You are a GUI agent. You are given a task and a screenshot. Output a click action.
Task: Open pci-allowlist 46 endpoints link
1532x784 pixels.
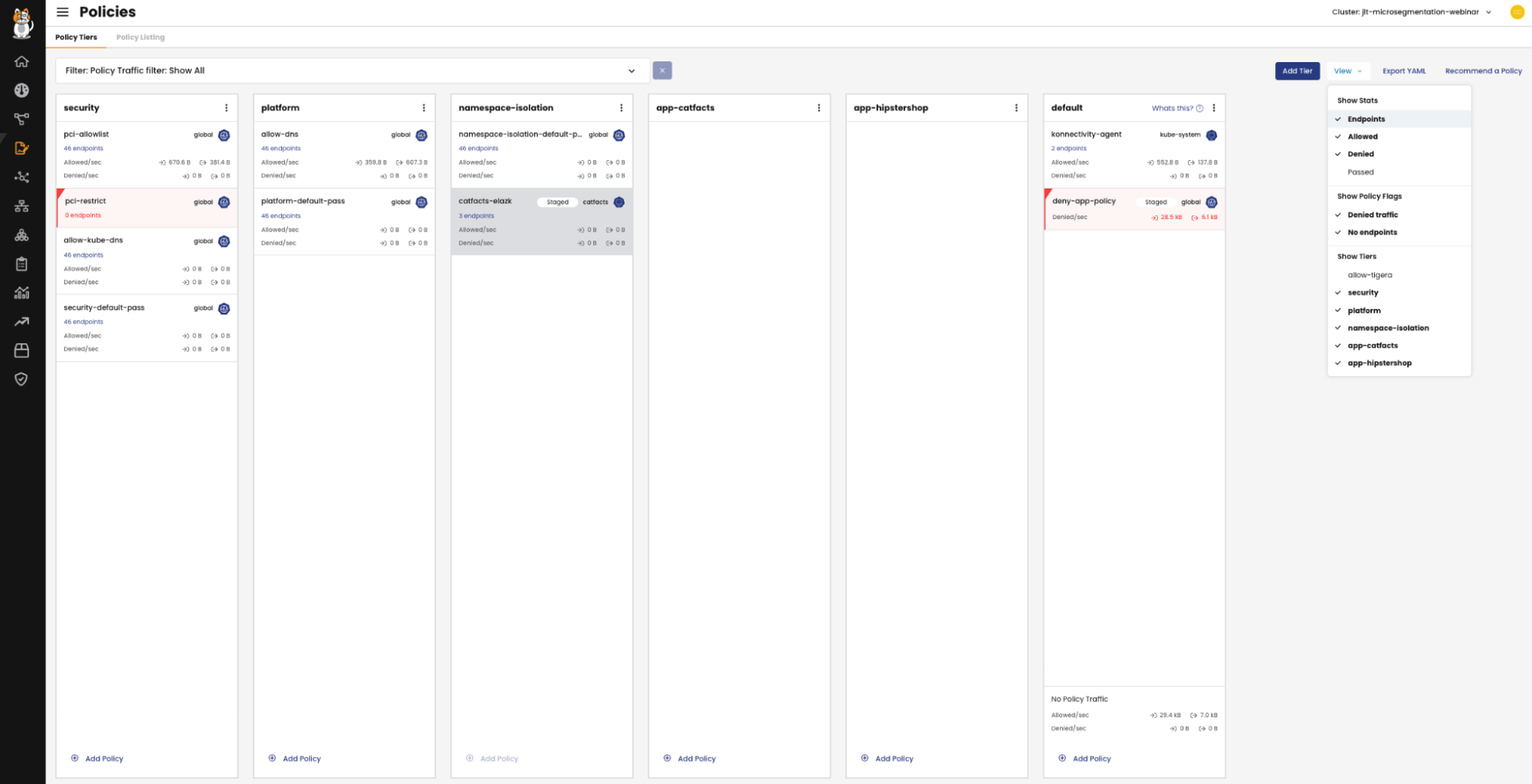[x=84, y=149]
